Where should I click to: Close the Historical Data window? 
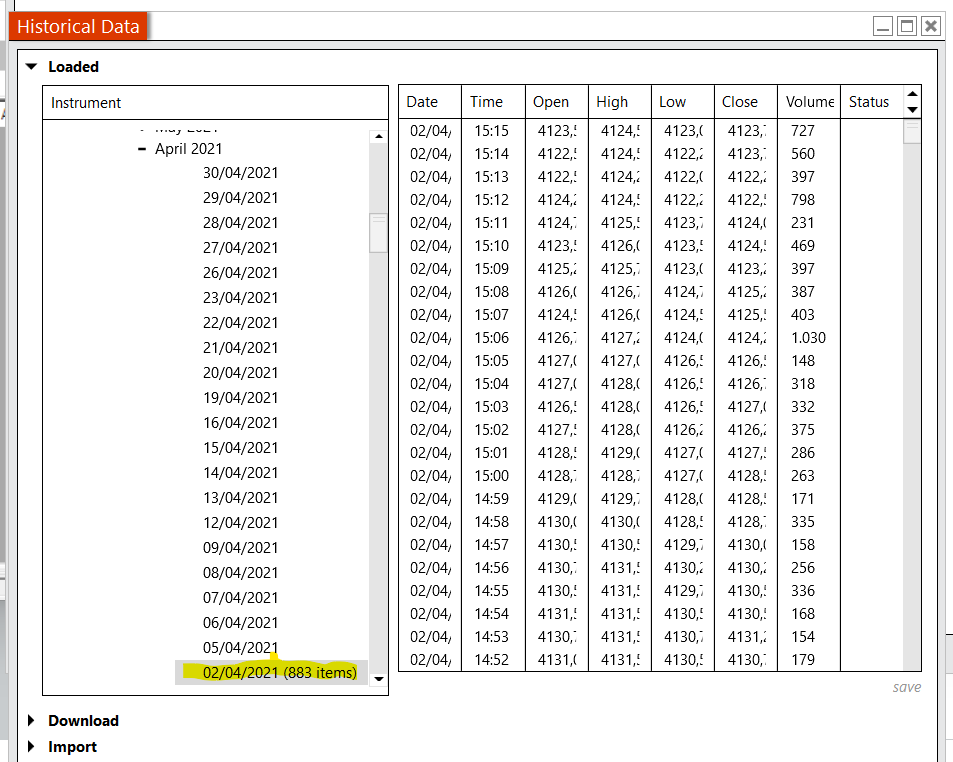pyautogui.click(x=931, y=26)
